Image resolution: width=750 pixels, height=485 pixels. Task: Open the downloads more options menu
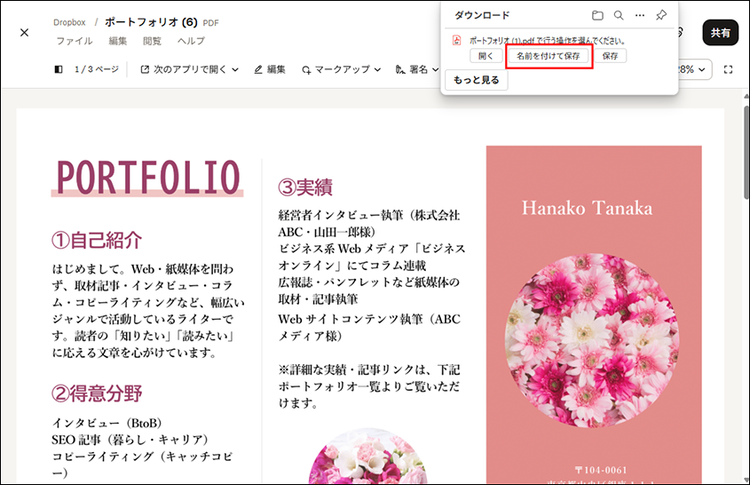tap(640, 15)
